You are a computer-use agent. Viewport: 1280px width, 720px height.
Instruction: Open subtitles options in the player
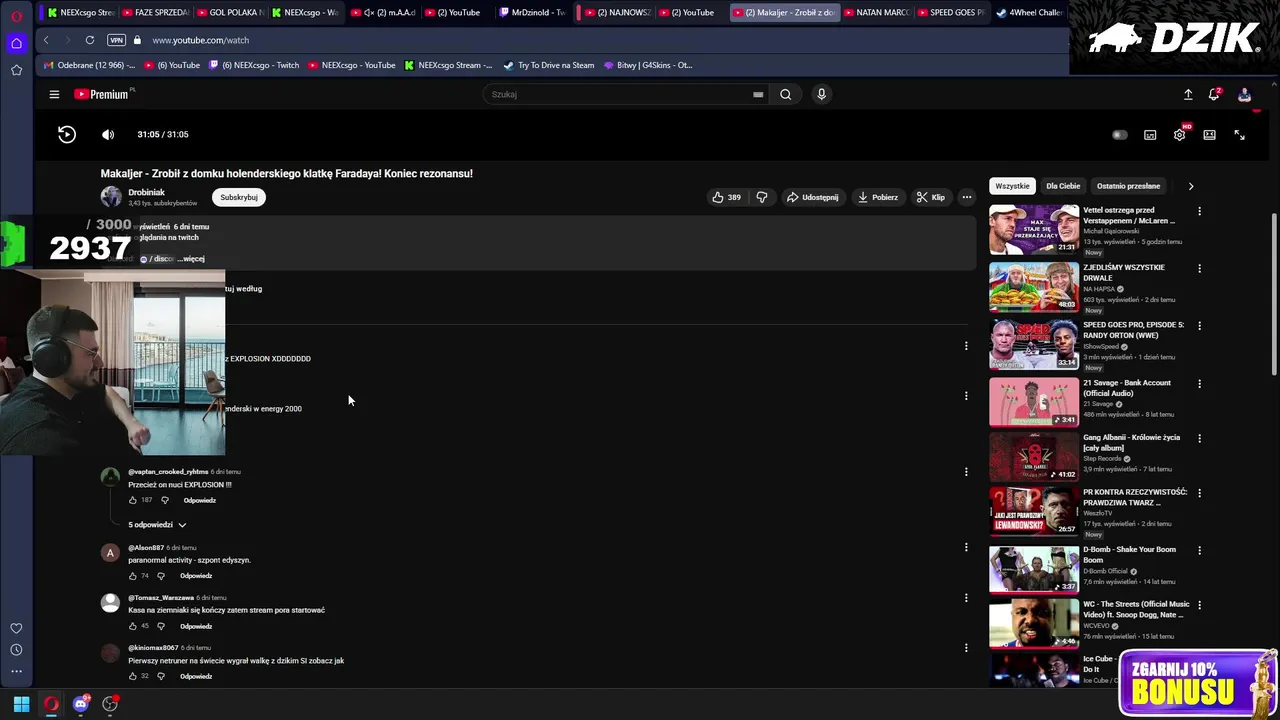1150,135
